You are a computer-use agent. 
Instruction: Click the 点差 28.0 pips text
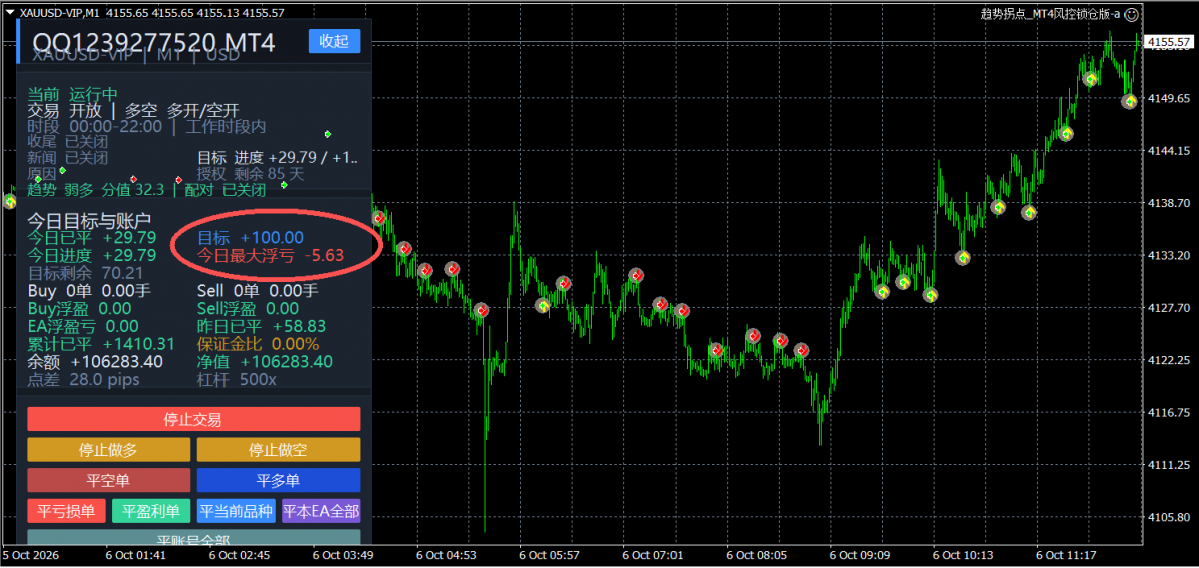(83, 378)
